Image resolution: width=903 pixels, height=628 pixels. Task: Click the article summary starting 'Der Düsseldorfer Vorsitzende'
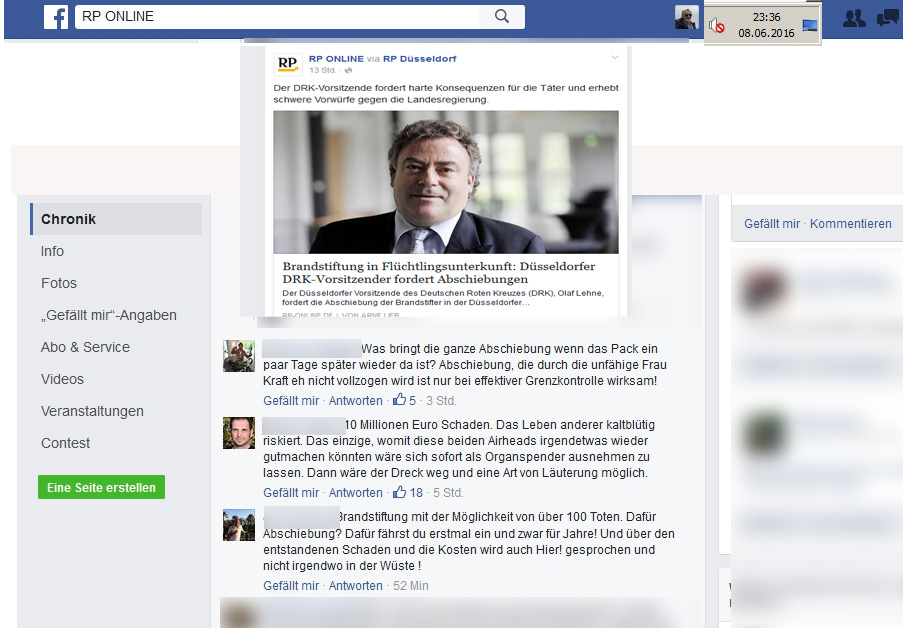[443, 297]
